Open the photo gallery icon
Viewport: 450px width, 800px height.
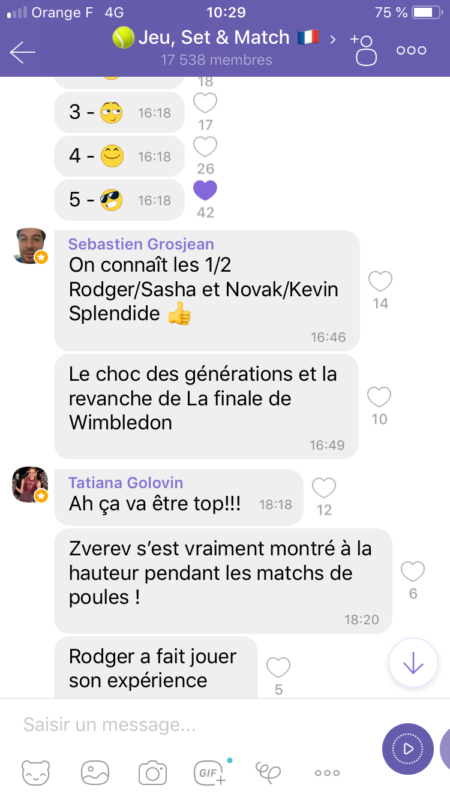[95, 772]
